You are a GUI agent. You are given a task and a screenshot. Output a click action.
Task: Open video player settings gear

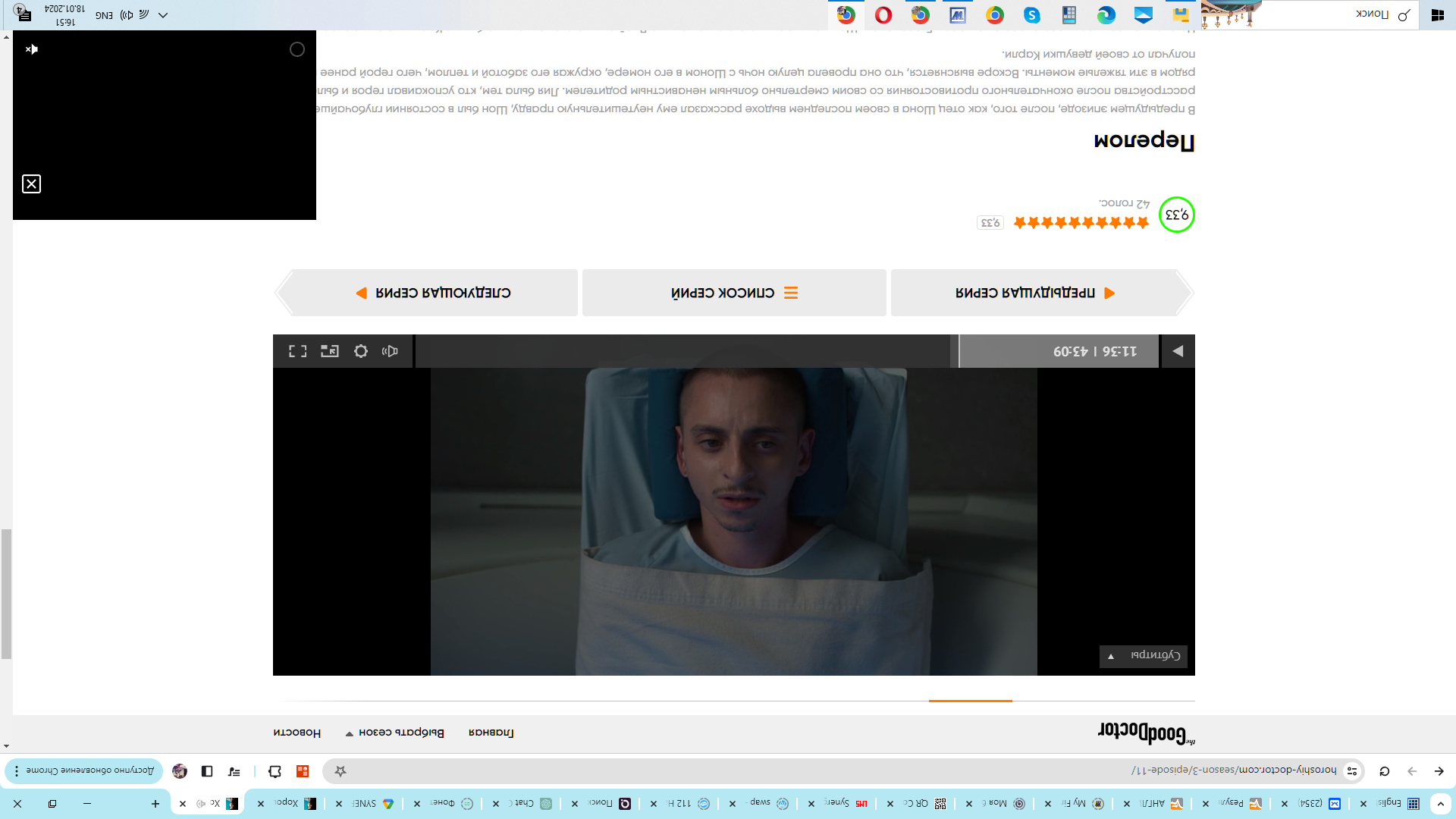coord(361,351)
